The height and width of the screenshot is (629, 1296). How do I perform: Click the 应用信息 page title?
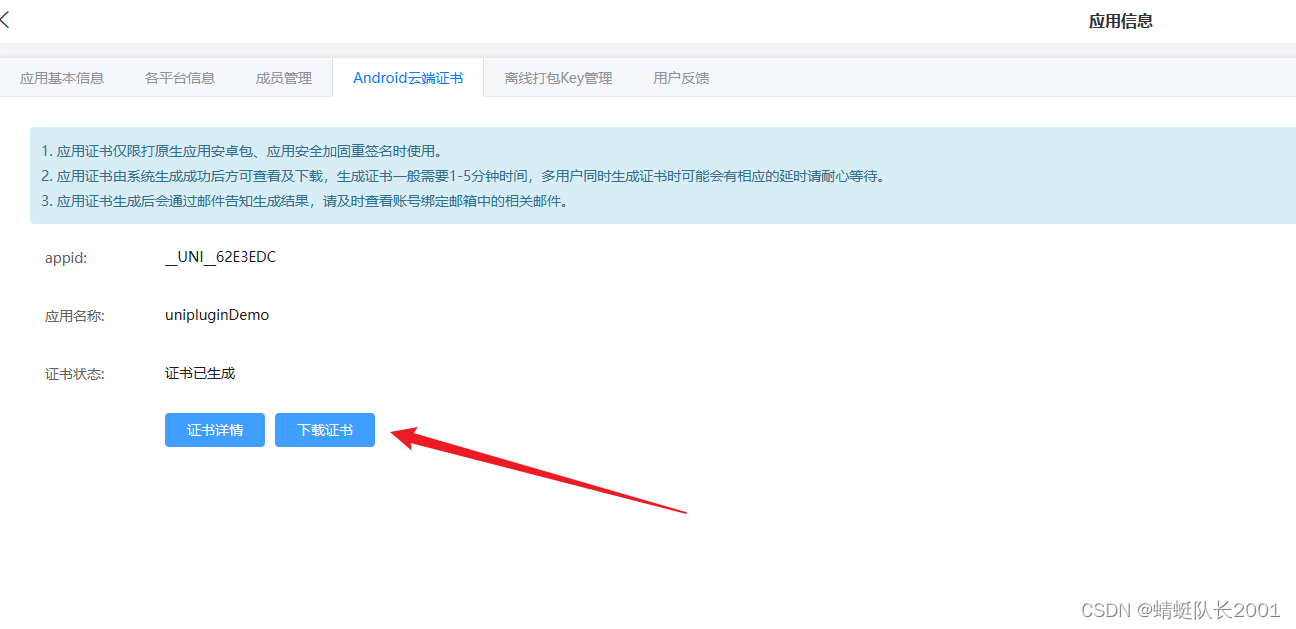(x=1121, y=21)
